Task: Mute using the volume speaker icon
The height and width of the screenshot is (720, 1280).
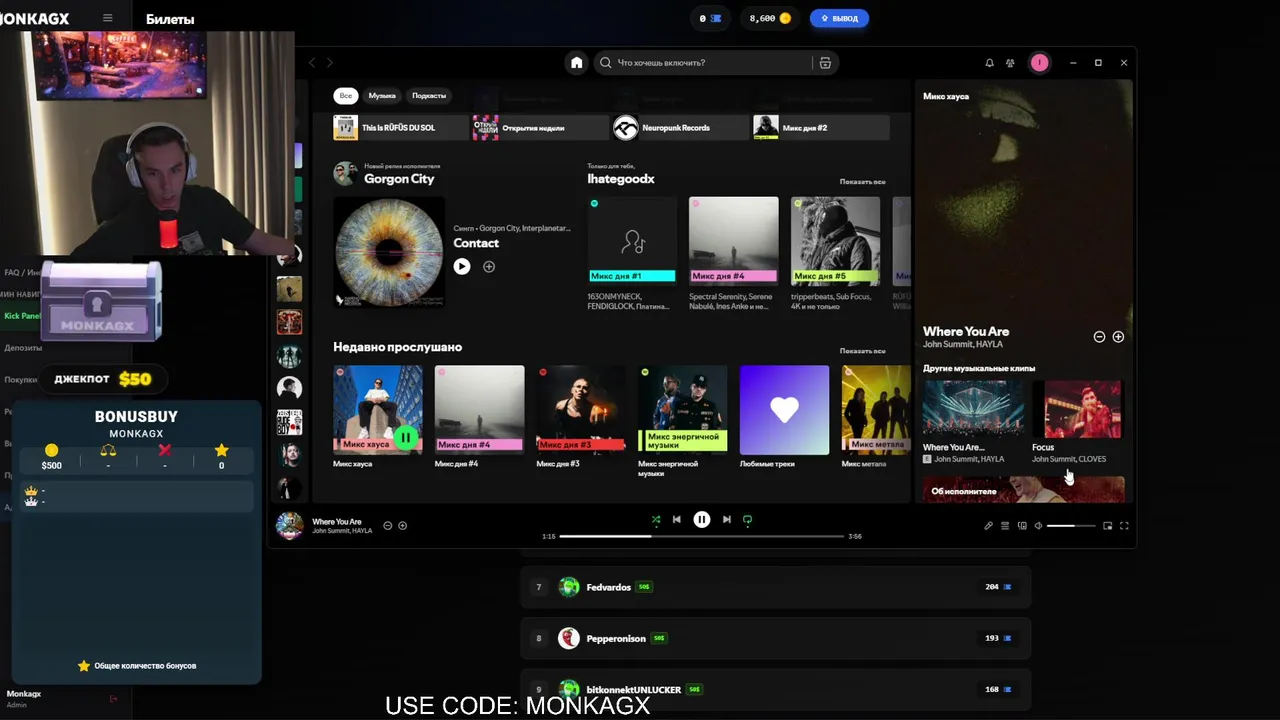Action: [1038, 525]
